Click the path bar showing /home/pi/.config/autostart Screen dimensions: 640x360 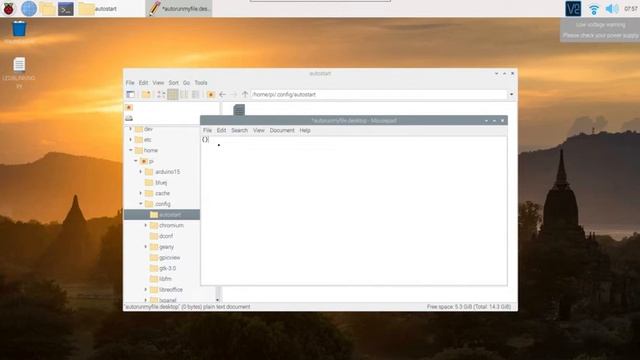(379, 94)
